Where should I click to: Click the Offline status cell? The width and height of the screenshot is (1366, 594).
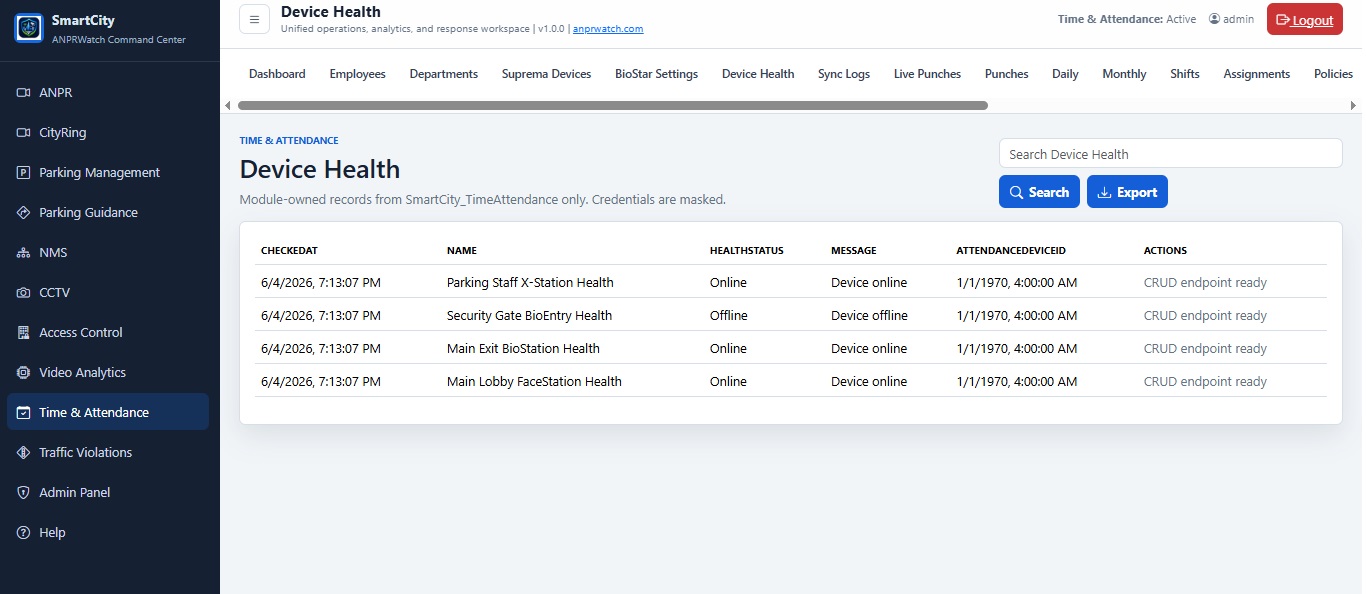[729, 315]
